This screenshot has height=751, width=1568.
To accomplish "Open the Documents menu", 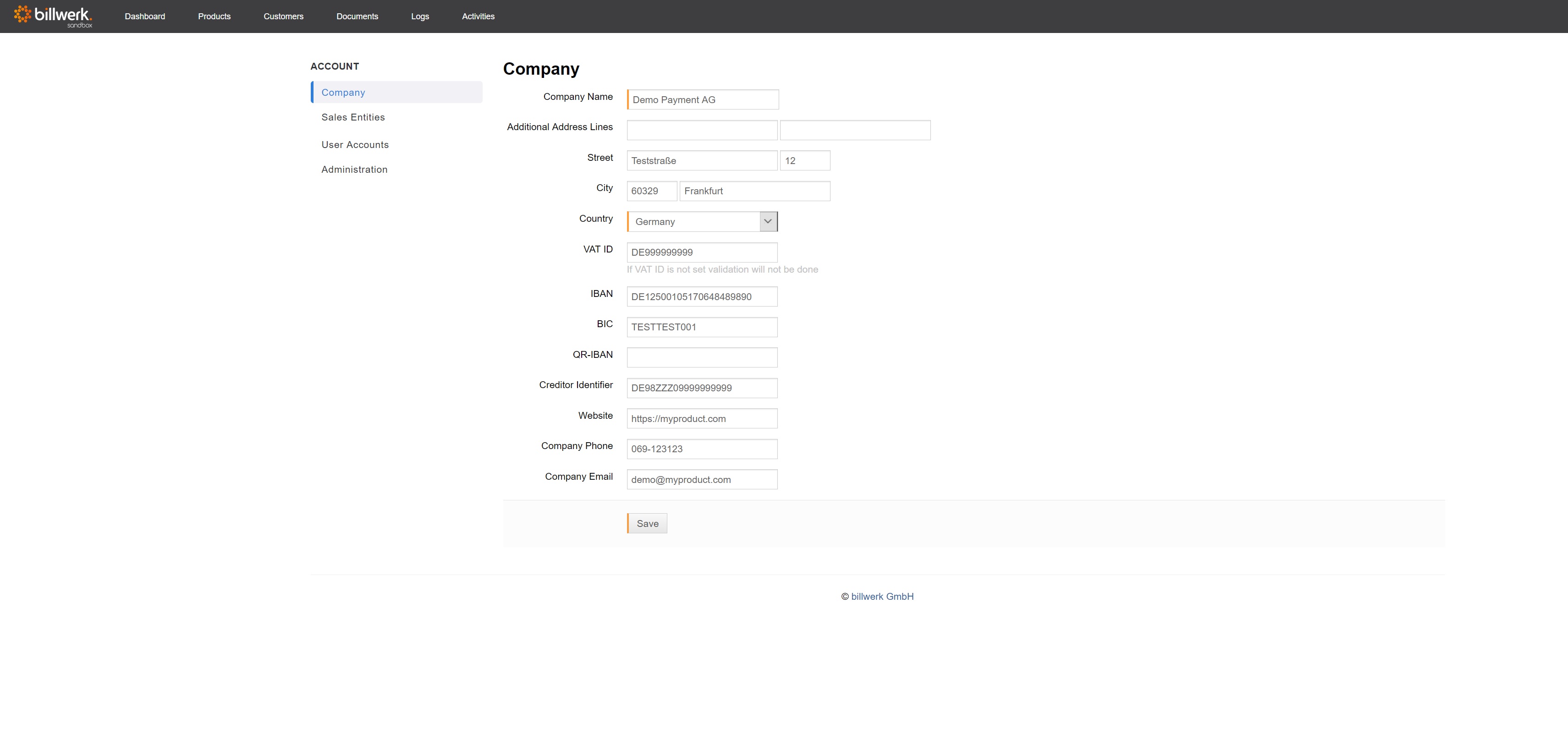I will (x=358, y=16).
